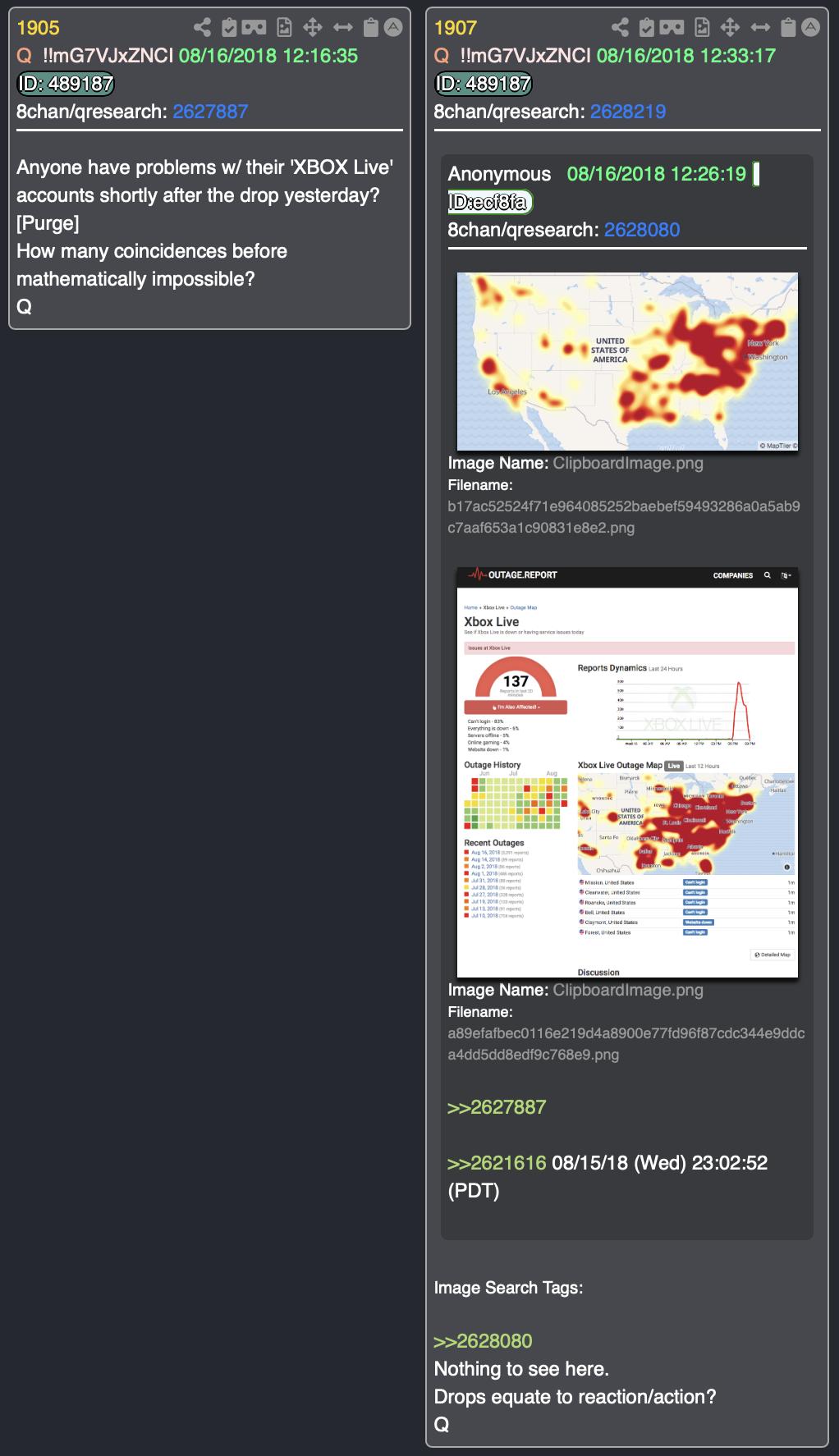Screen dimensions: 839x1456
Task: Open 8chan link 2628219 in post 1907
Action: pos(628,112)
